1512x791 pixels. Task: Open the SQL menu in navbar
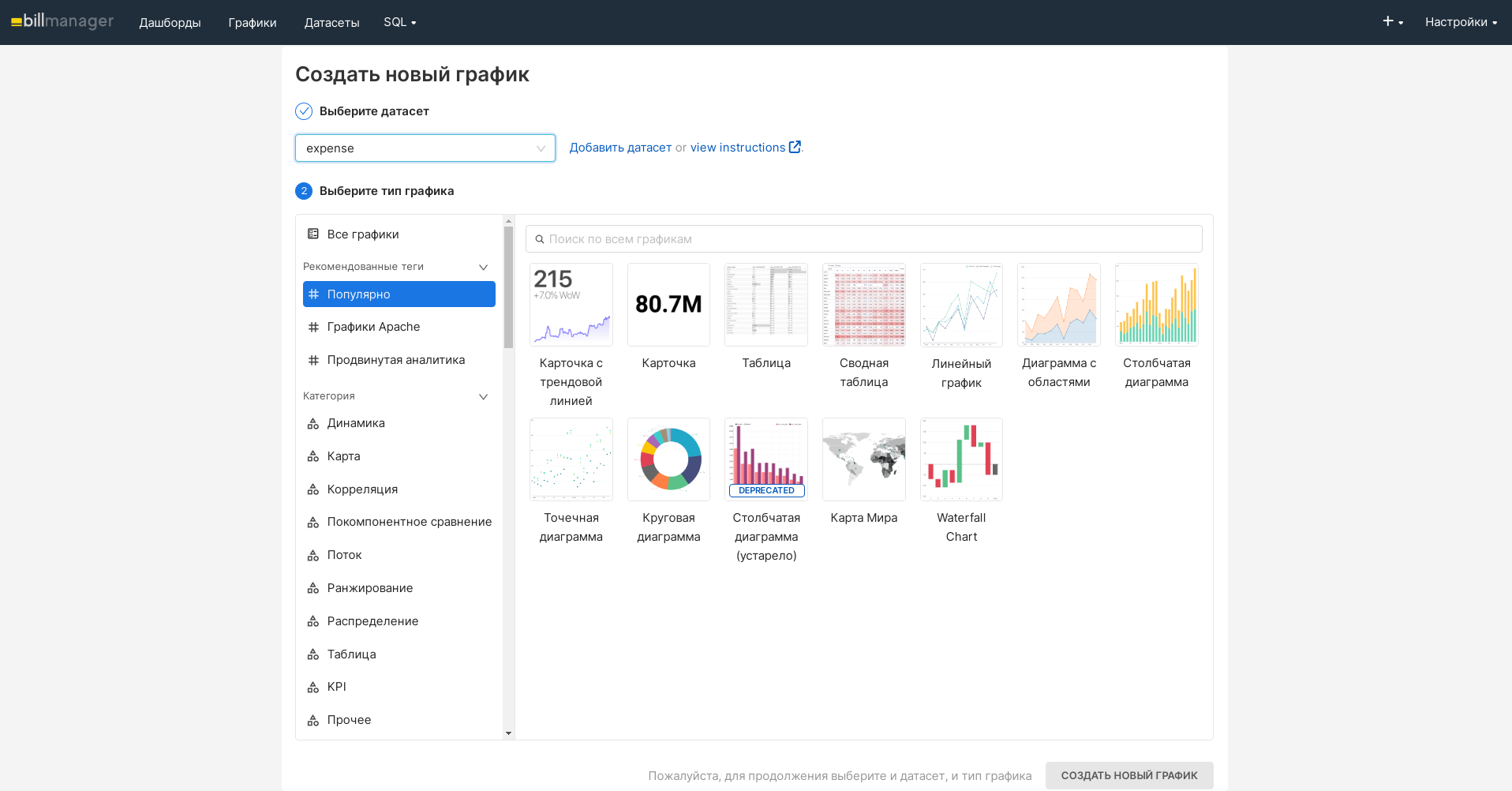pos(399,22)
